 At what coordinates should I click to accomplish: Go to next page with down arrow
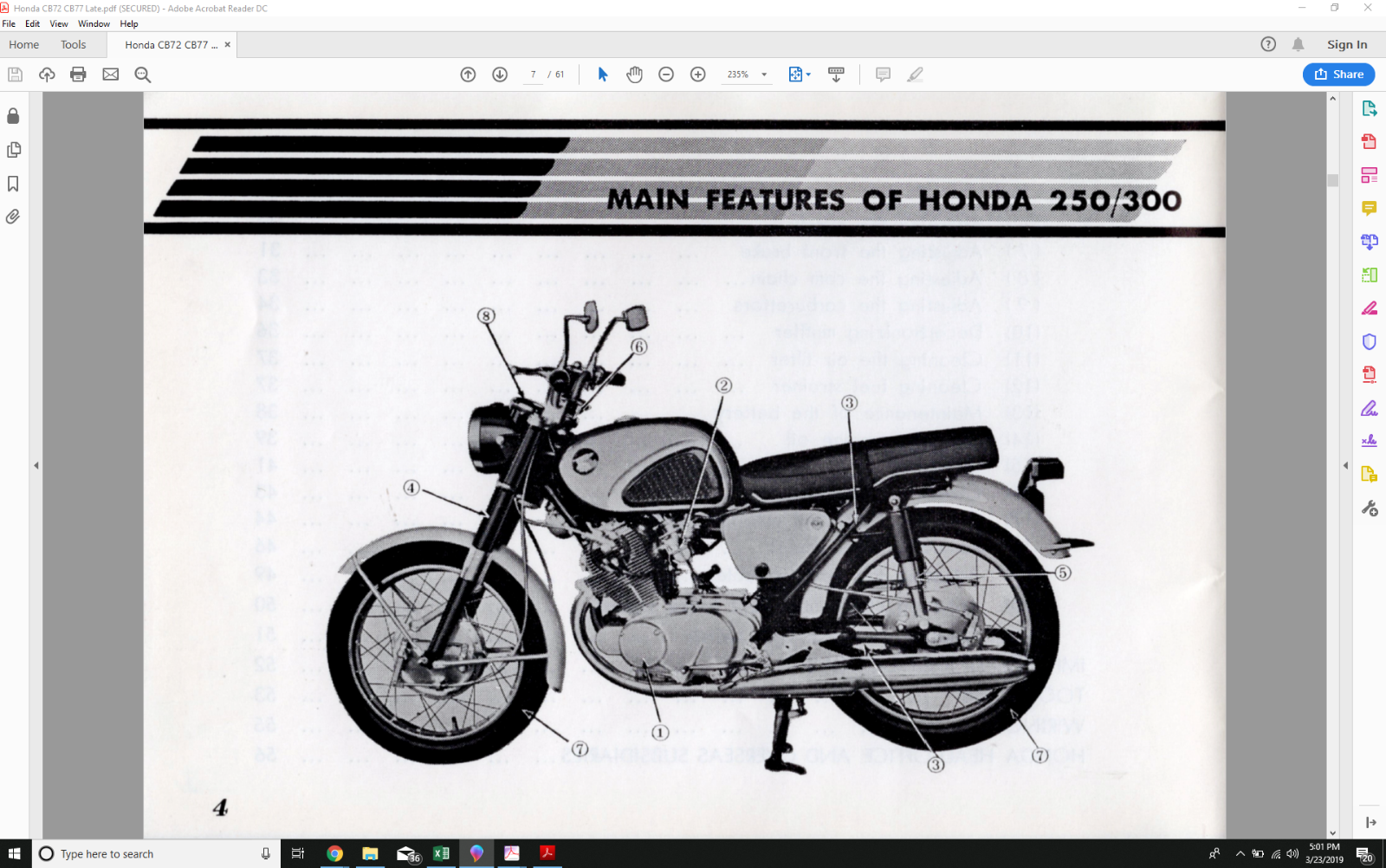[x=500, y=74]
